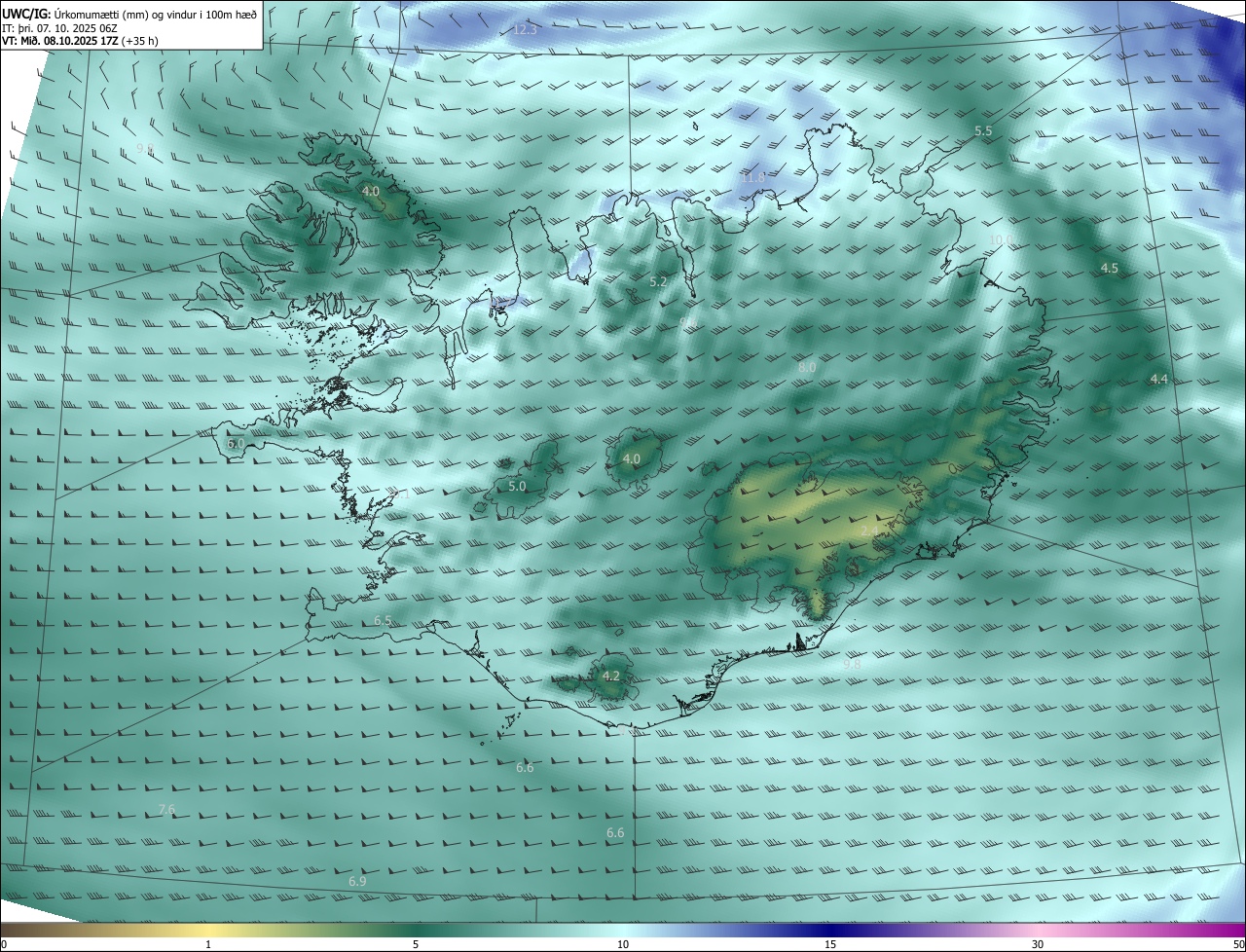Click the 5 tick on the color scale
Screen dimensions: 1246x952
pos(416,945)
